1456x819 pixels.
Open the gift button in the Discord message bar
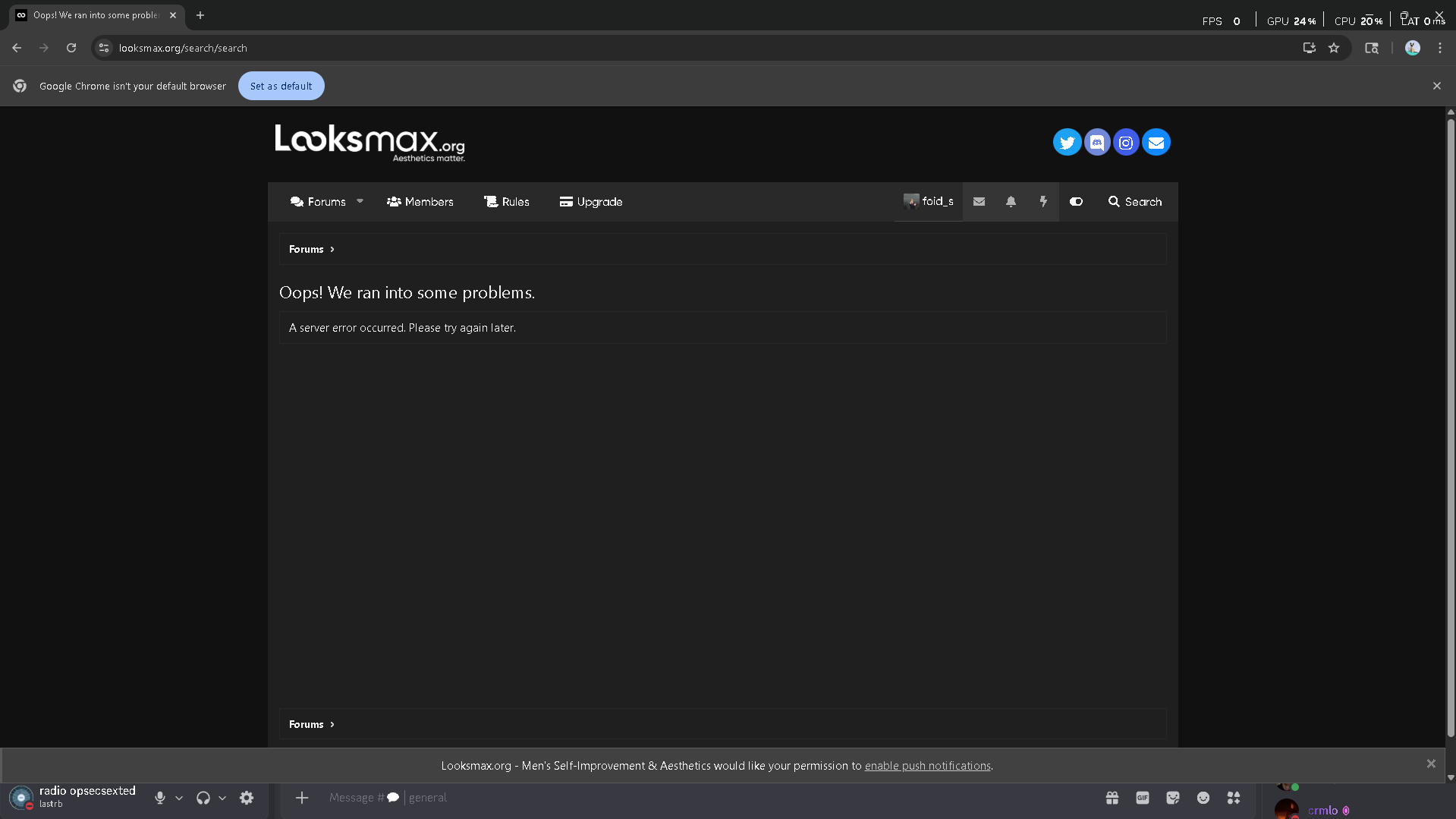pos(1112,798)
